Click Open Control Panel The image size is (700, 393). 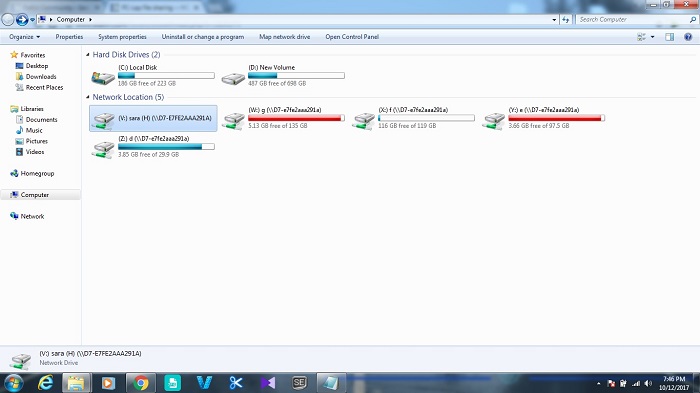352,37
